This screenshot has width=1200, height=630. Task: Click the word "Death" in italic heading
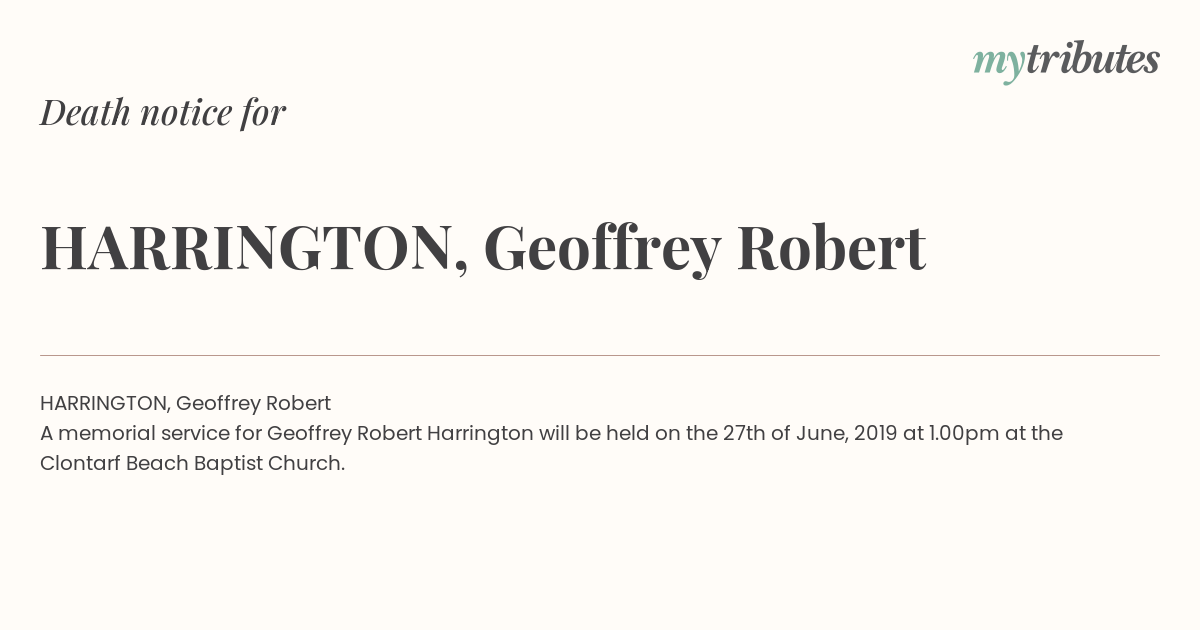tap(85, 112)
